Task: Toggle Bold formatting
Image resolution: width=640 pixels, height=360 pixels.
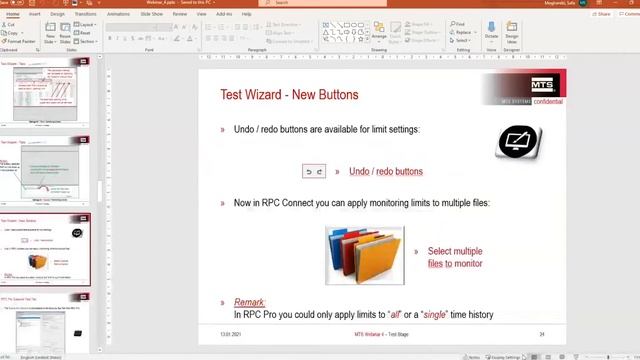Action: coord(110,38)
